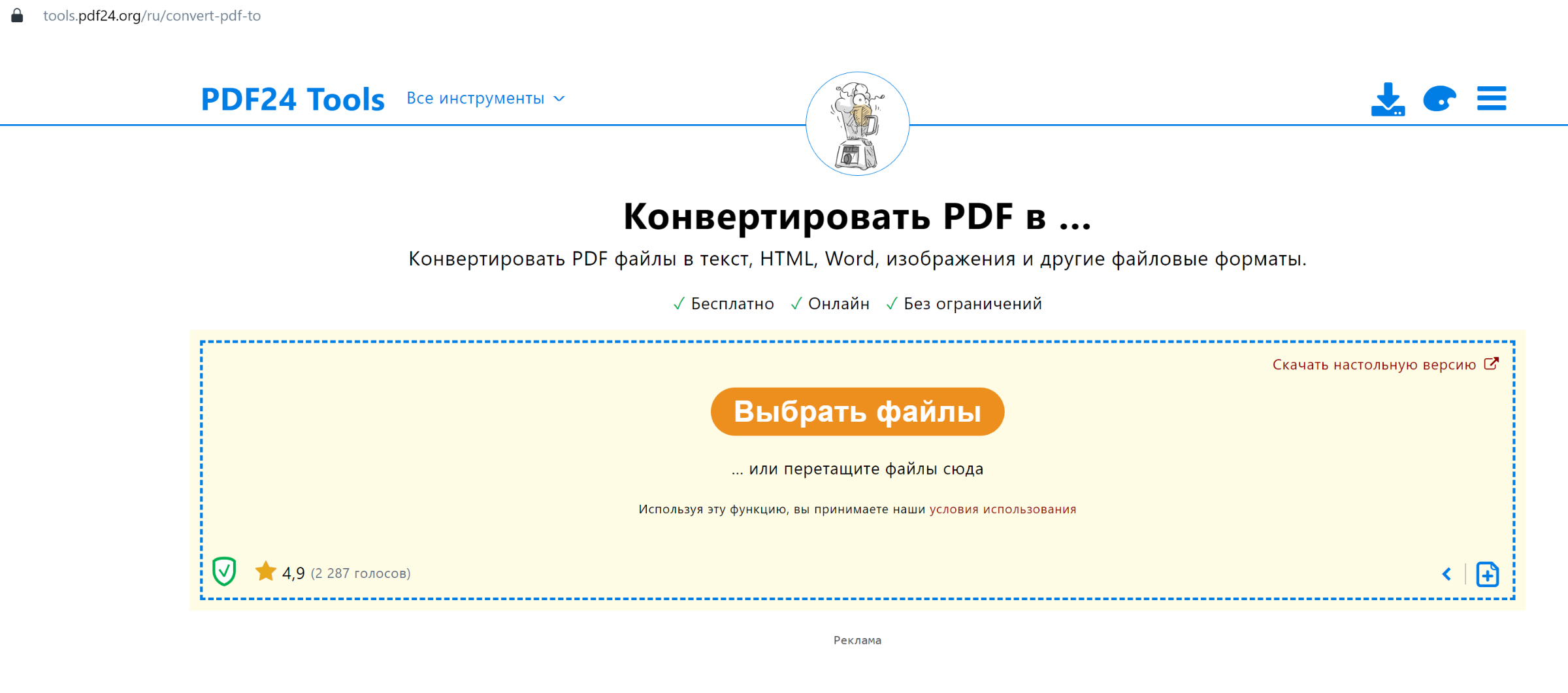Click the (2 287 голосов) vote count
This screenshot has height=693, width=1568.
(x=361, y=573)
